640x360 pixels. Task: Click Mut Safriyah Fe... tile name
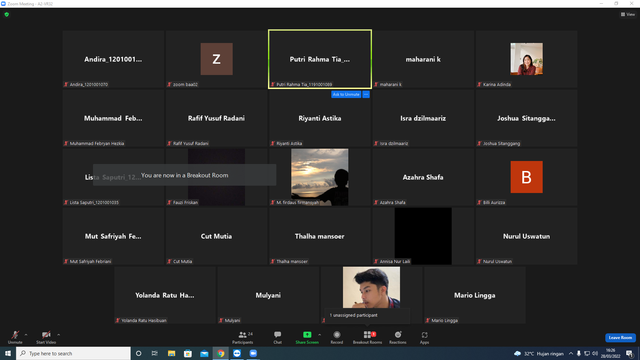[113, 236]
